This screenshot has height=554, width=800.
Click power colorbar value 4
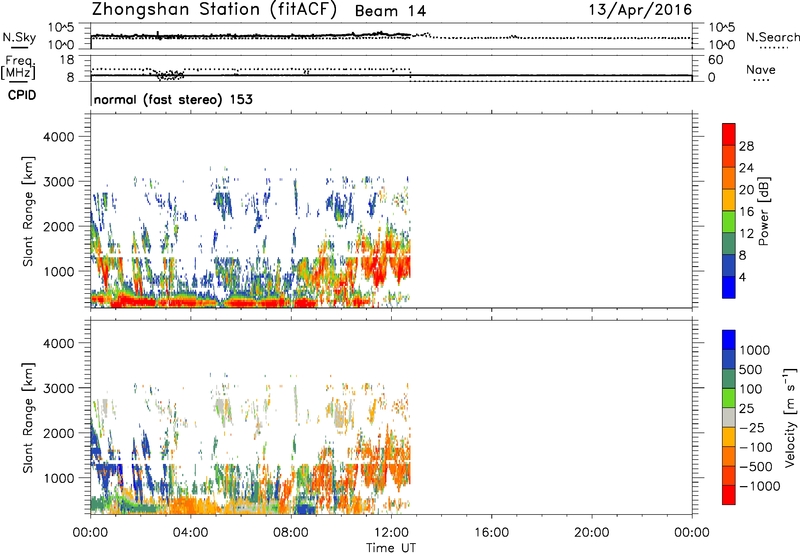point(743,277)
